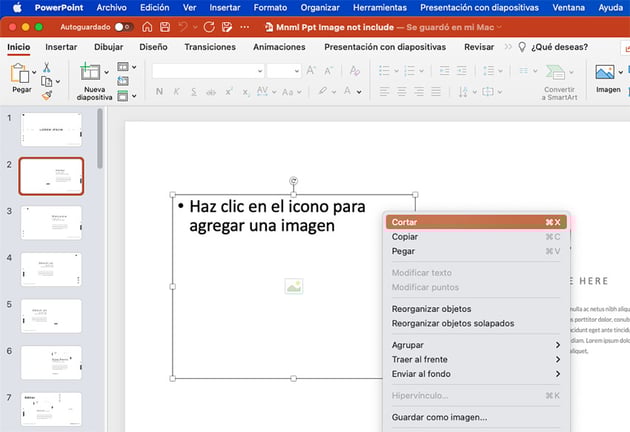Click the Redo arrow icon
The width and height of the screenshot is (630, 432).
209,26
